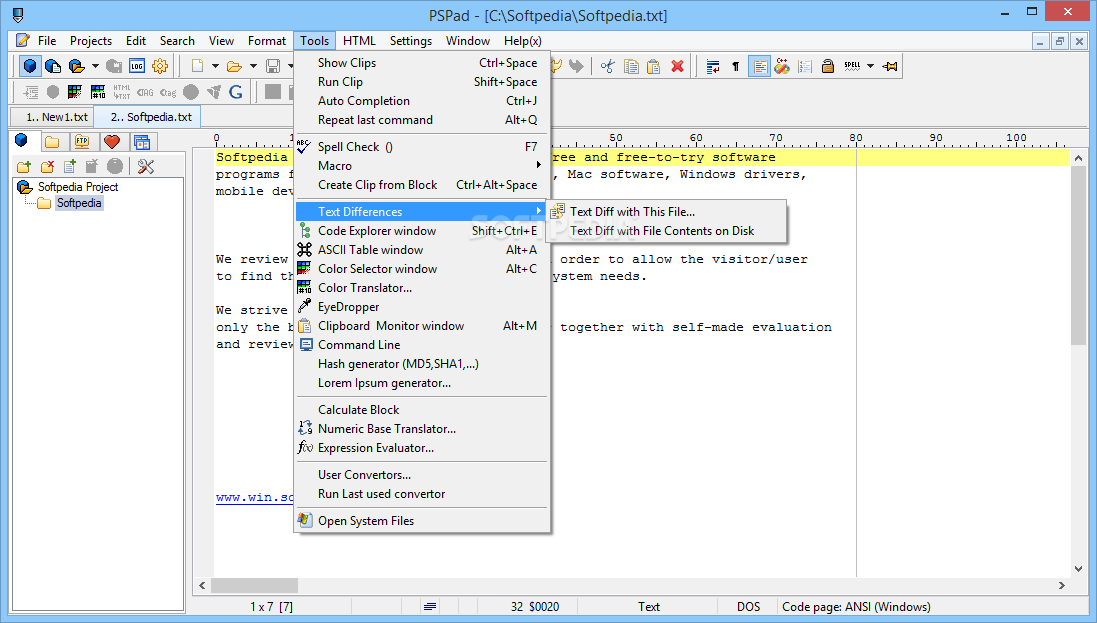Viewport: 1097px width, 623px height.
Task: Toggle syntax highlighting icon
Action: click(x=759, y=66)
